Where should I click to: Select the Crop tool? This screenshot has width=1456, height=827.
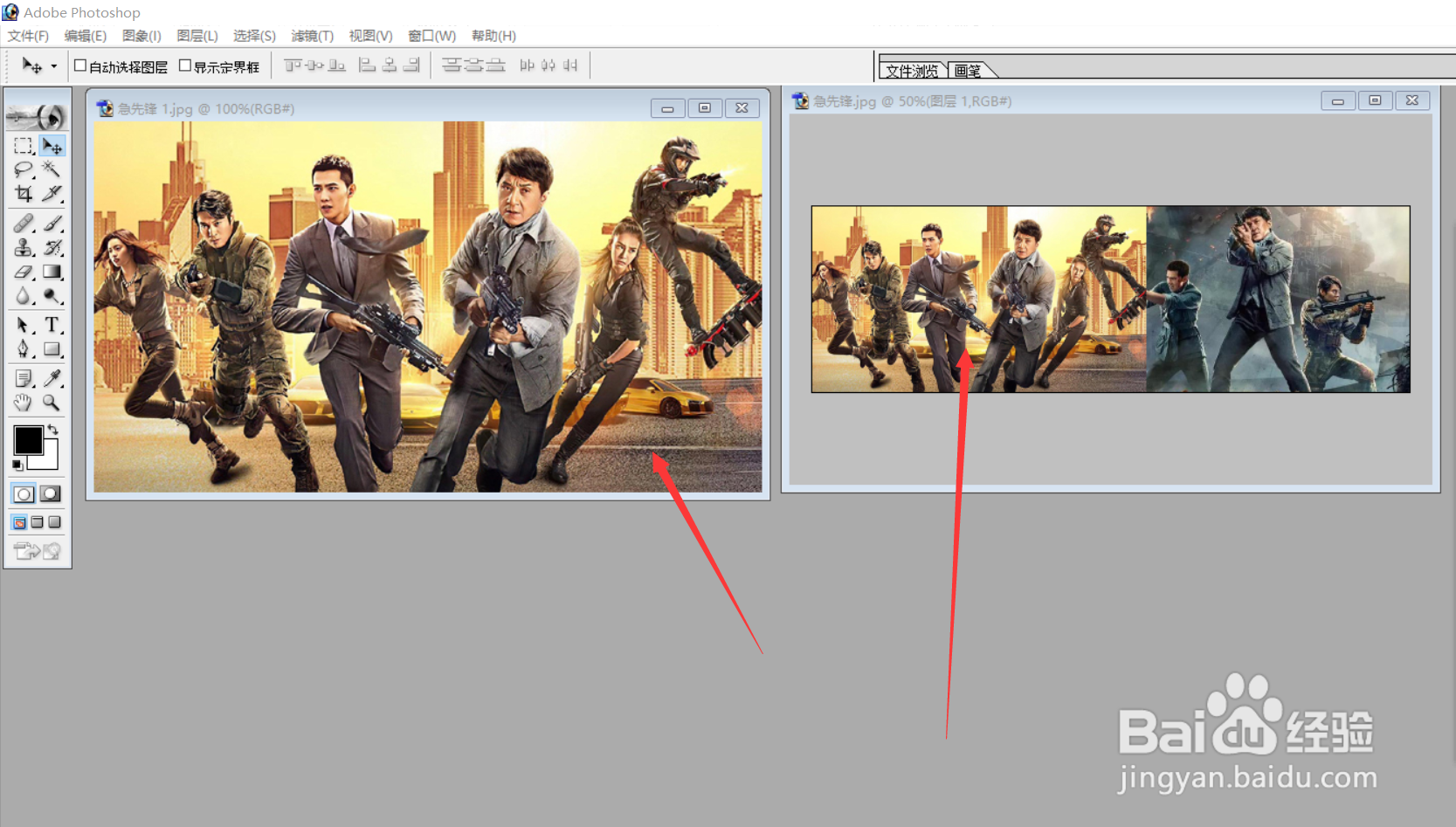24,193
